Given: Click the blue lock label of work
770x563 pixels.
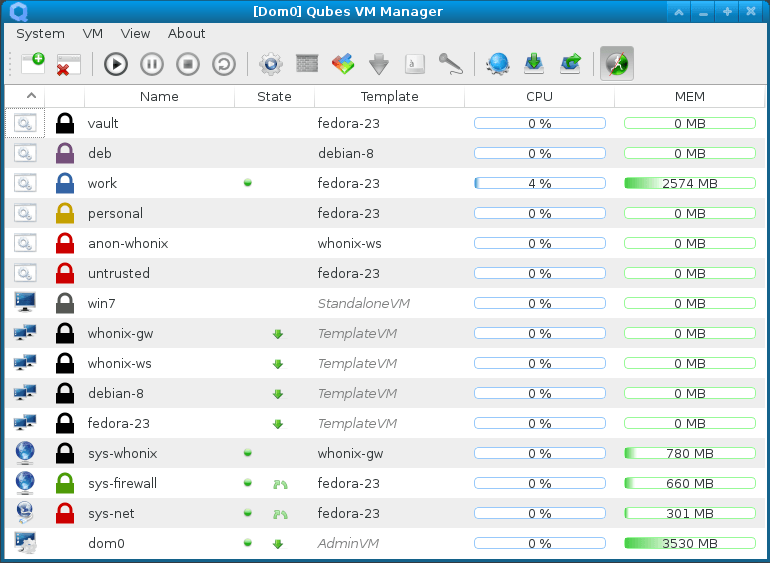Looking at the screenshot, I should (65, 183).
